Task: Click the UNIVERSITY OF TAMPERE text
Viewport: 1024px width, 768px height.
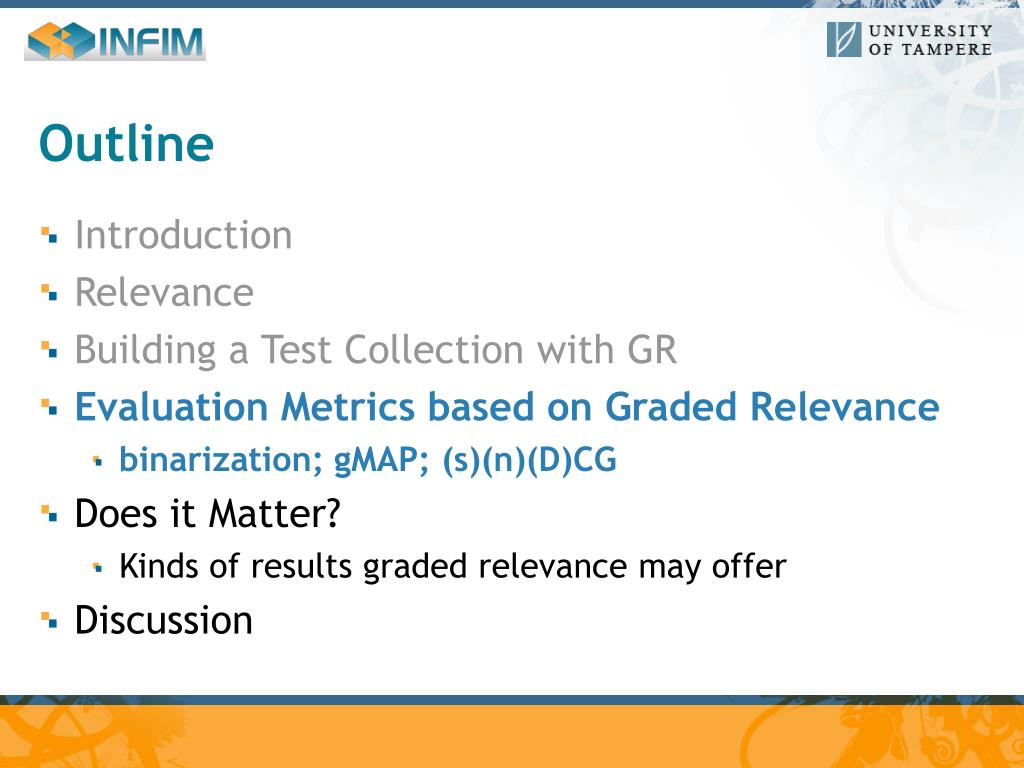Action: 931,40
